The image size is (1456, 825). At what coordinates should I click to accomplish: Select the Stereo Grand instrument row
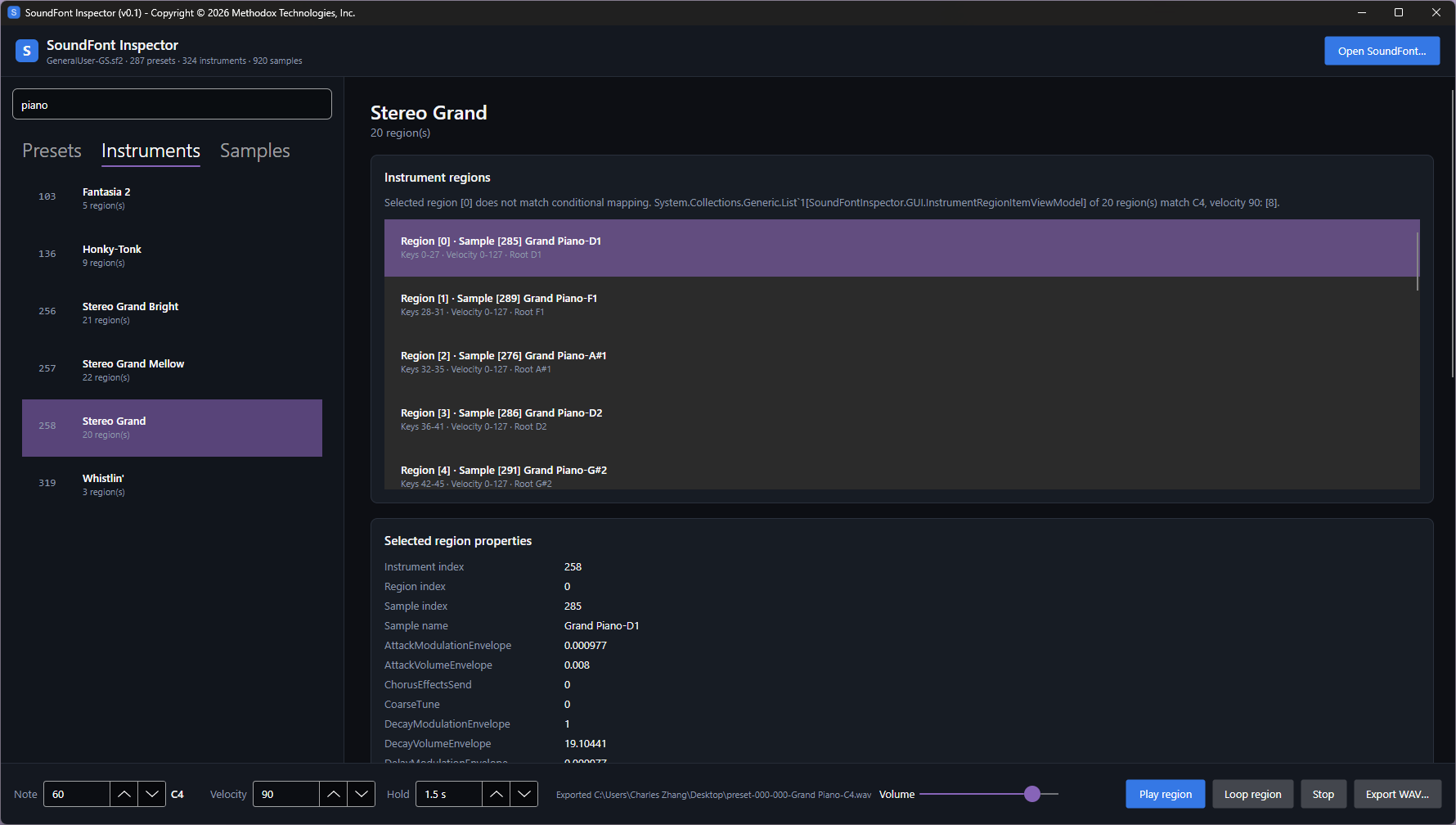point(172,428)
